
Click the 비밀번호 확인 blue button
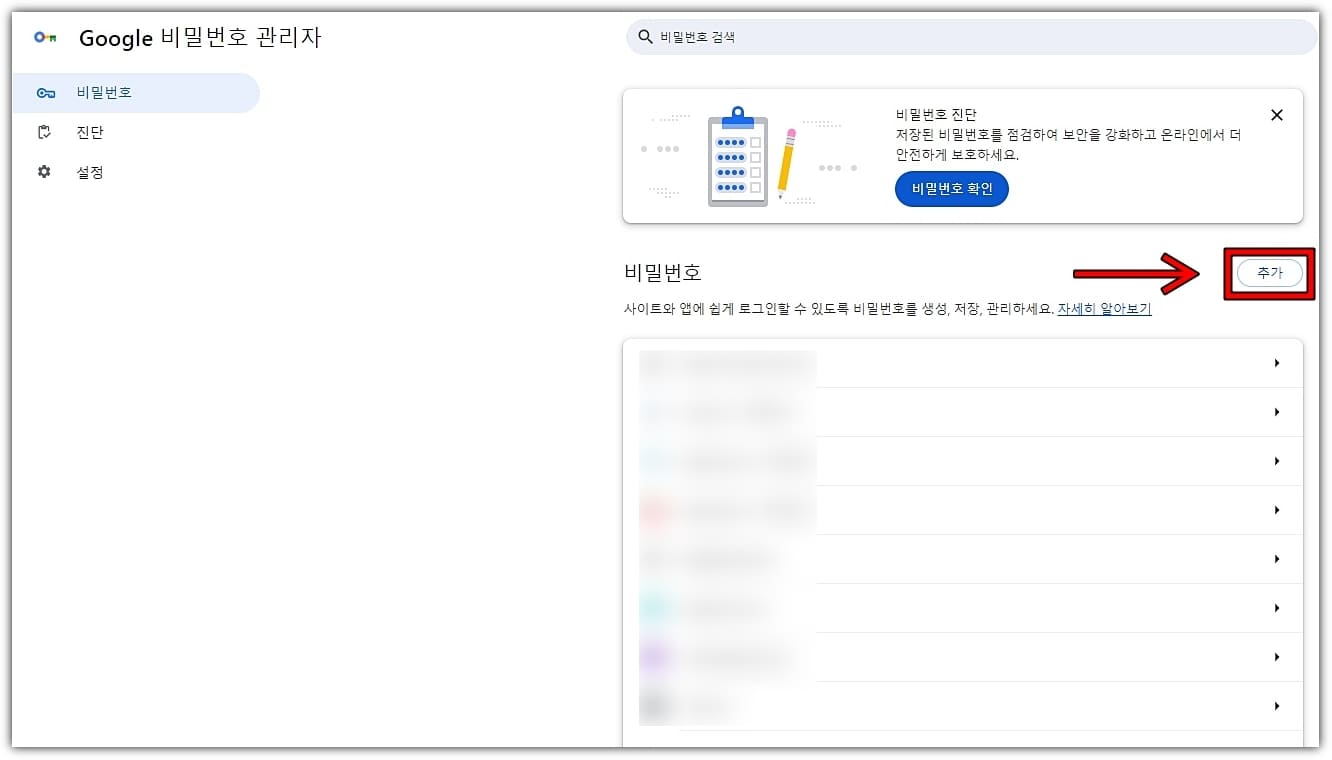[951, 189]
